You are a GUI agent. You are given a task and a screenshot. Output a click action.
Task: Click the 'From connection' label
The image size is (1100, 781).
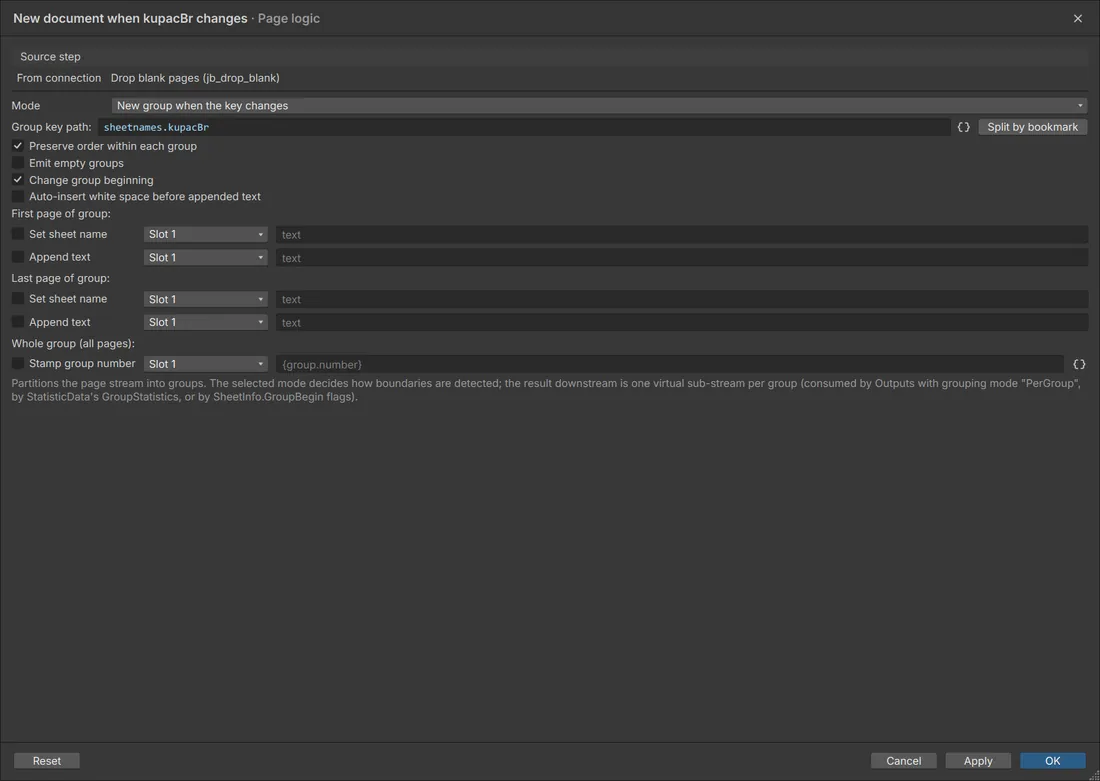[x=59, y=78]
